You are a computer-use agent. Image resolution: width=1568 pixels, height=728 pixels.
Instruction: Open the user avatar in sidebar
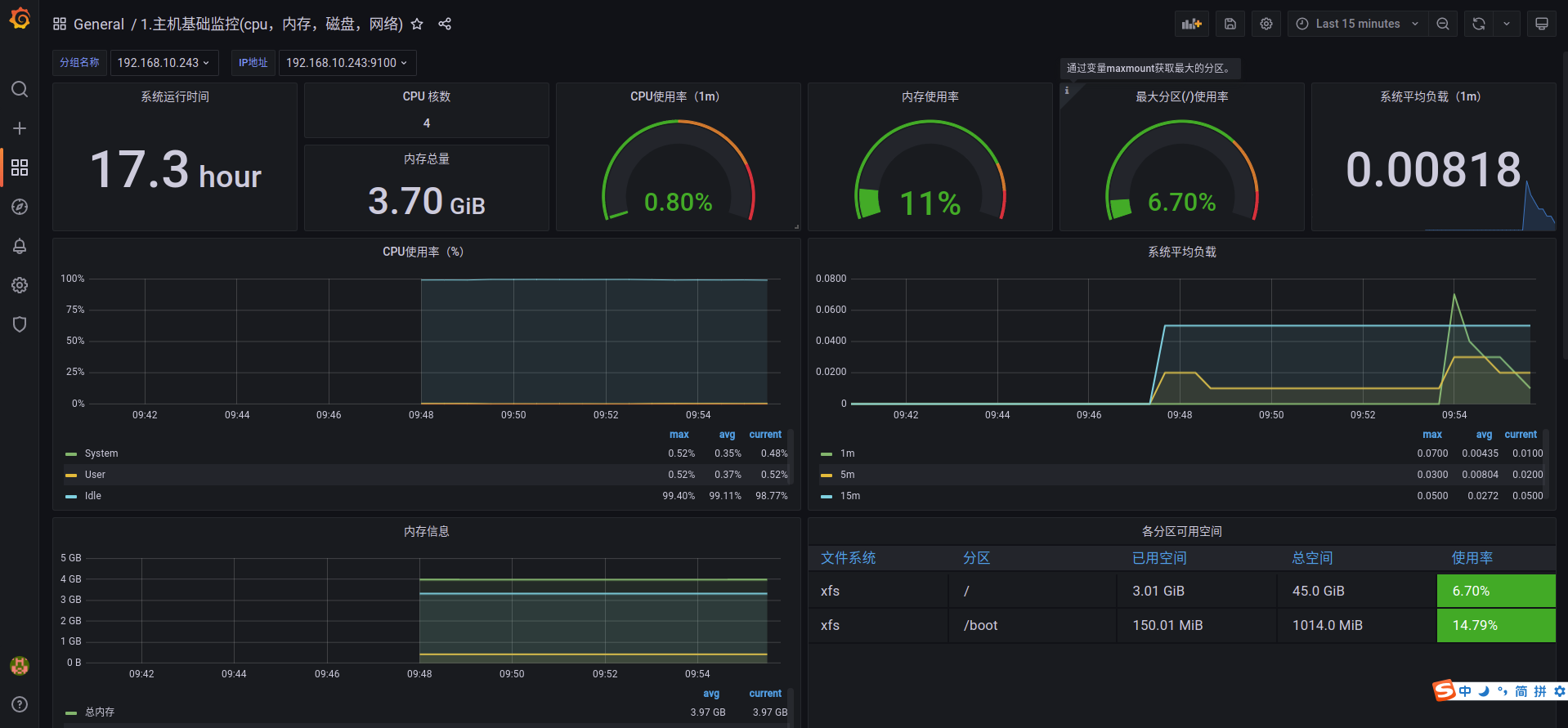point(20,666)
